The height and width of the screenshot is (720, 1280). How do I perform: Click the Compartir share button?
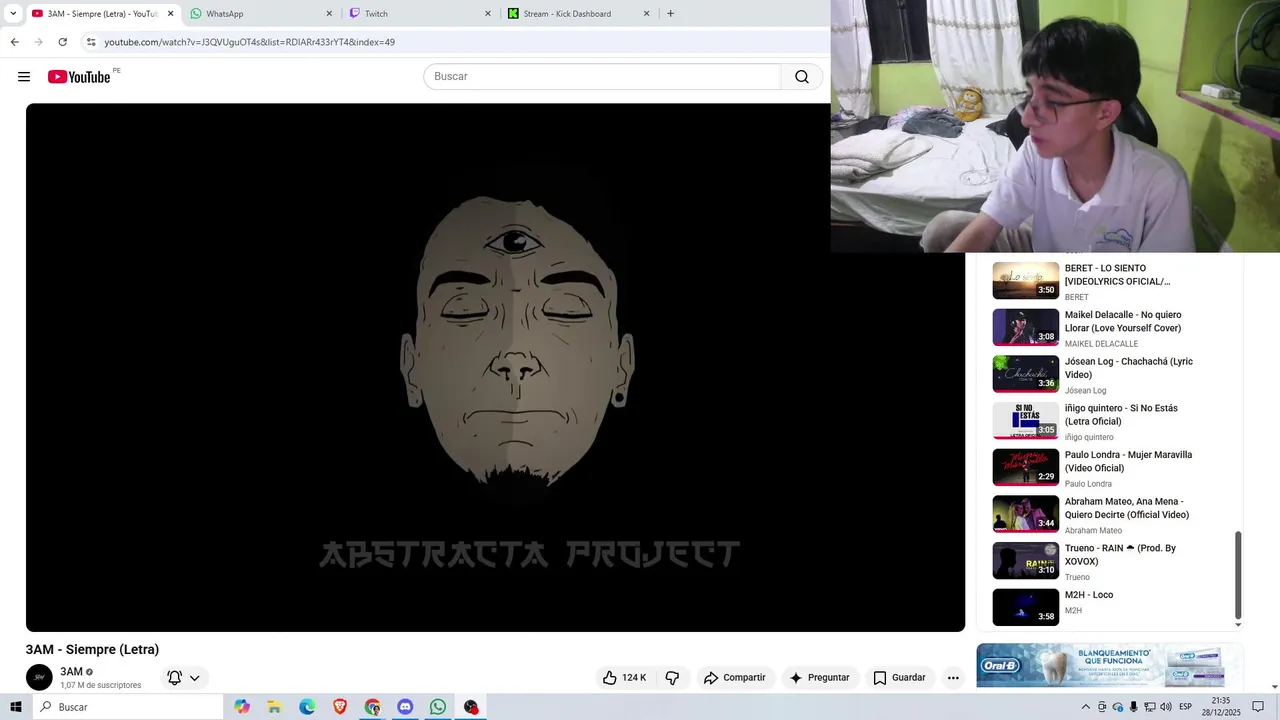pos(734,678)
